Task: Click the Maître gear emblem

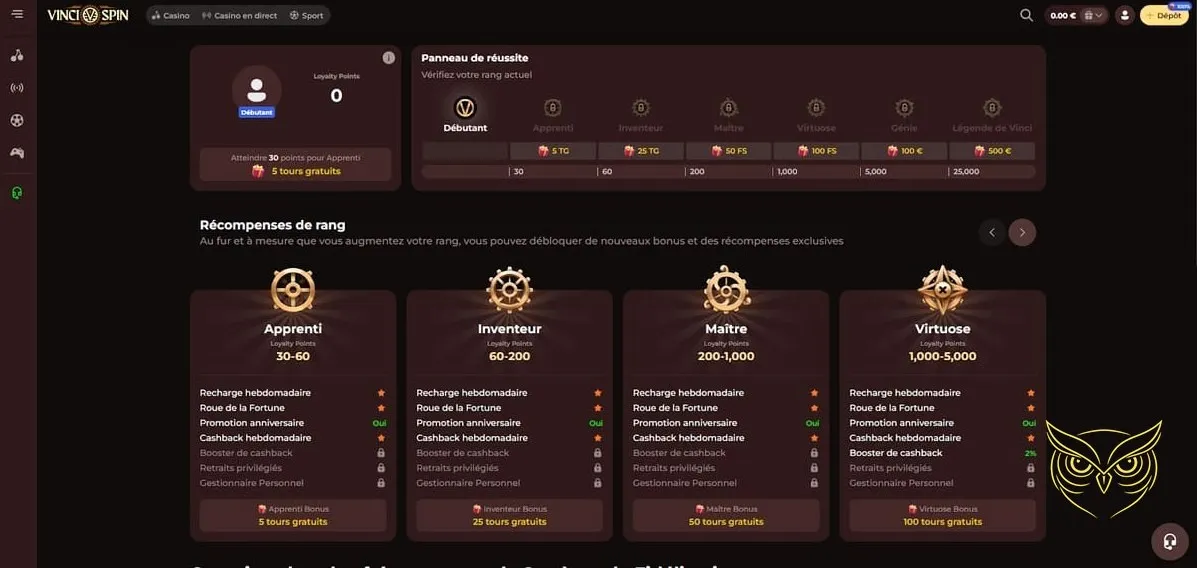Action: [x=726, y=289]
